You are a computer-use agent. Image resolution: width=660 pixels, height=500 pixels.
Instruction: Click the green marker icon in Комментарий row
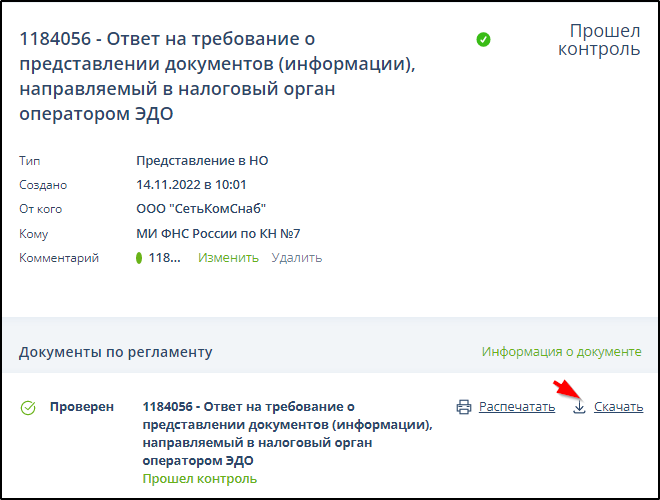pyautogui.click(x=140, y=258)
